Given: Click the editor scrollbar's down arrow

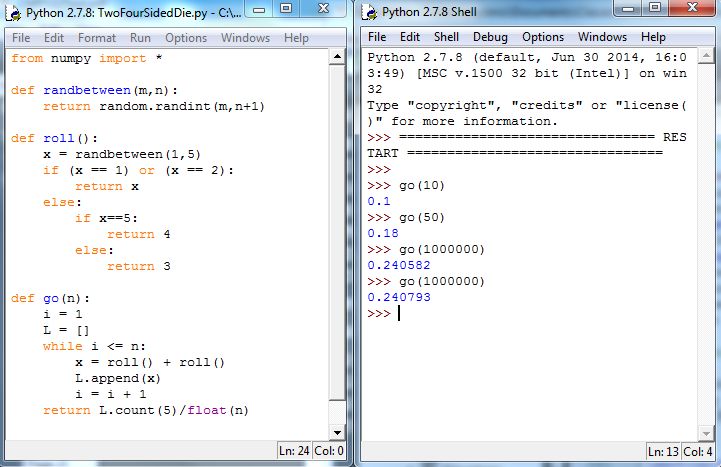Looking at the screenshot, I should tap(337, 432).
